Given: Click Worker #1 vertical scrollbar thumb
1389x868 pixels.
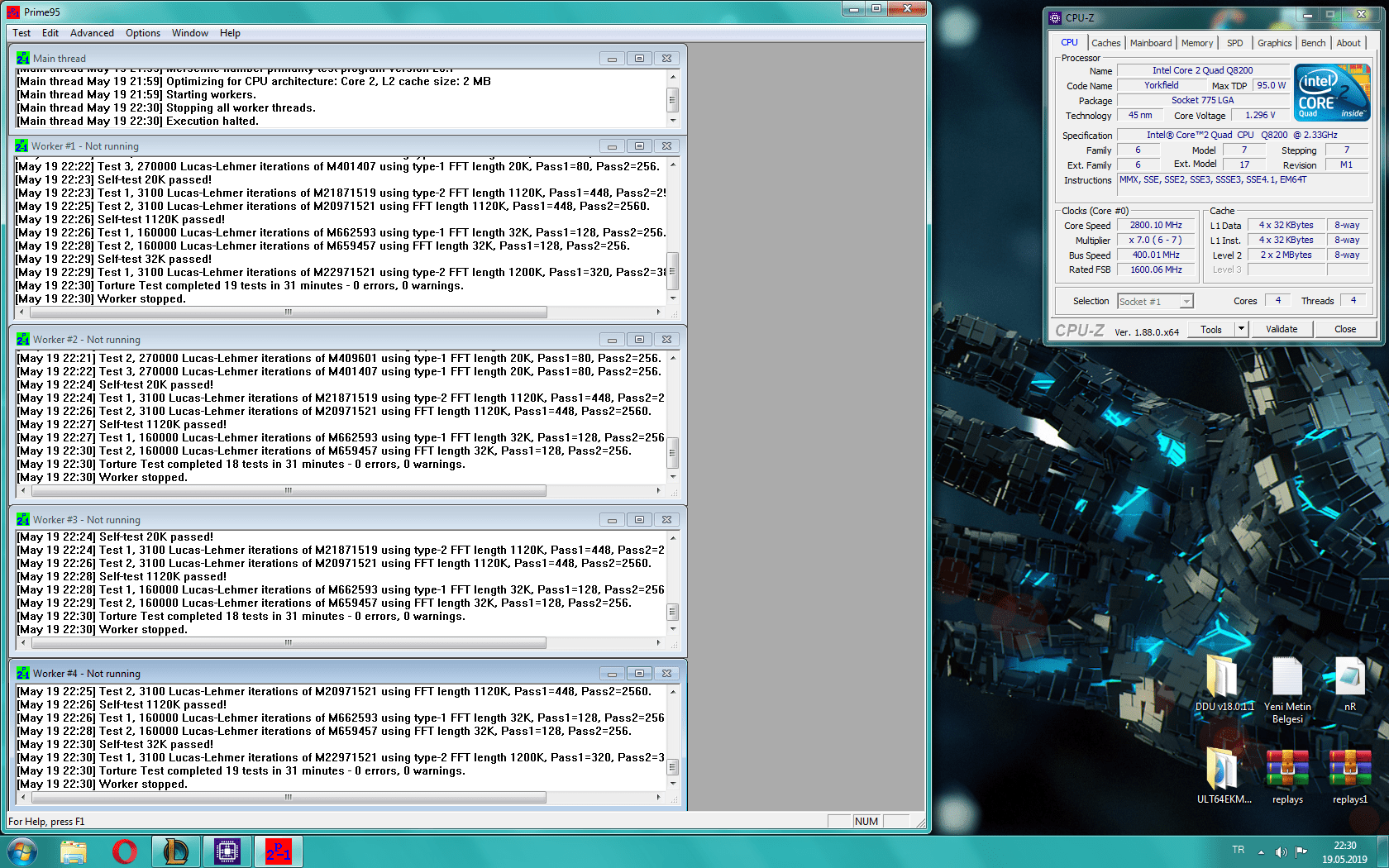Looking at the screenshot, I should pyautogui.click(x=673, y=270).
